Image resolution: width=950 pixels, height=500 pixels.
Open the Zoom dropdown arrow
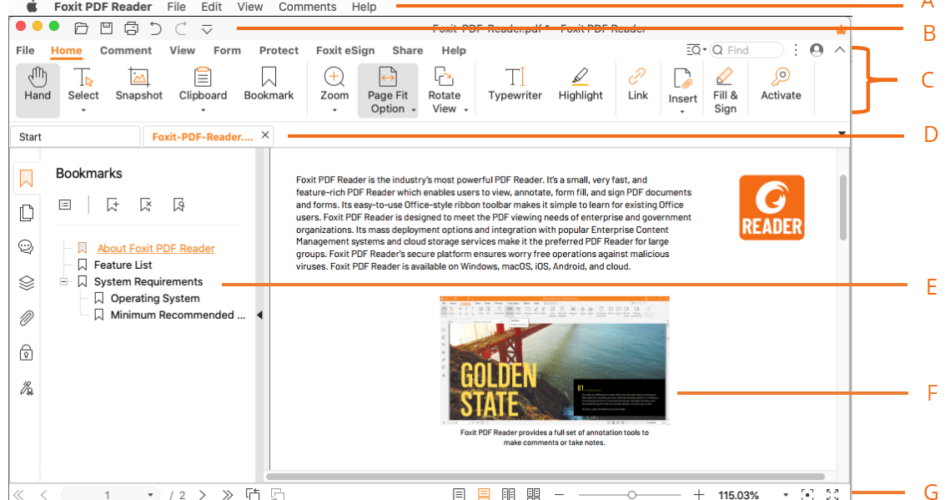click(334, 110)
